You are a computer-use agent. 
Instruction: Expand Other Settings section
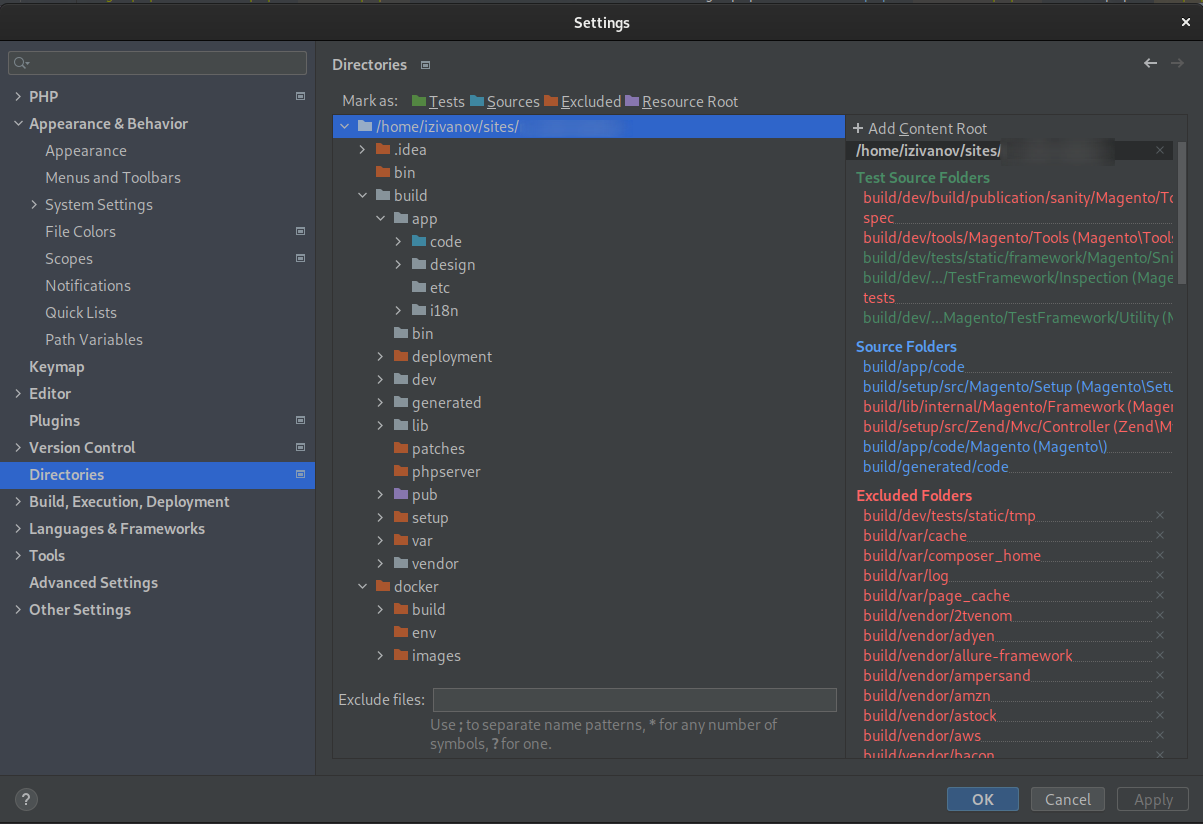(18, 609)
